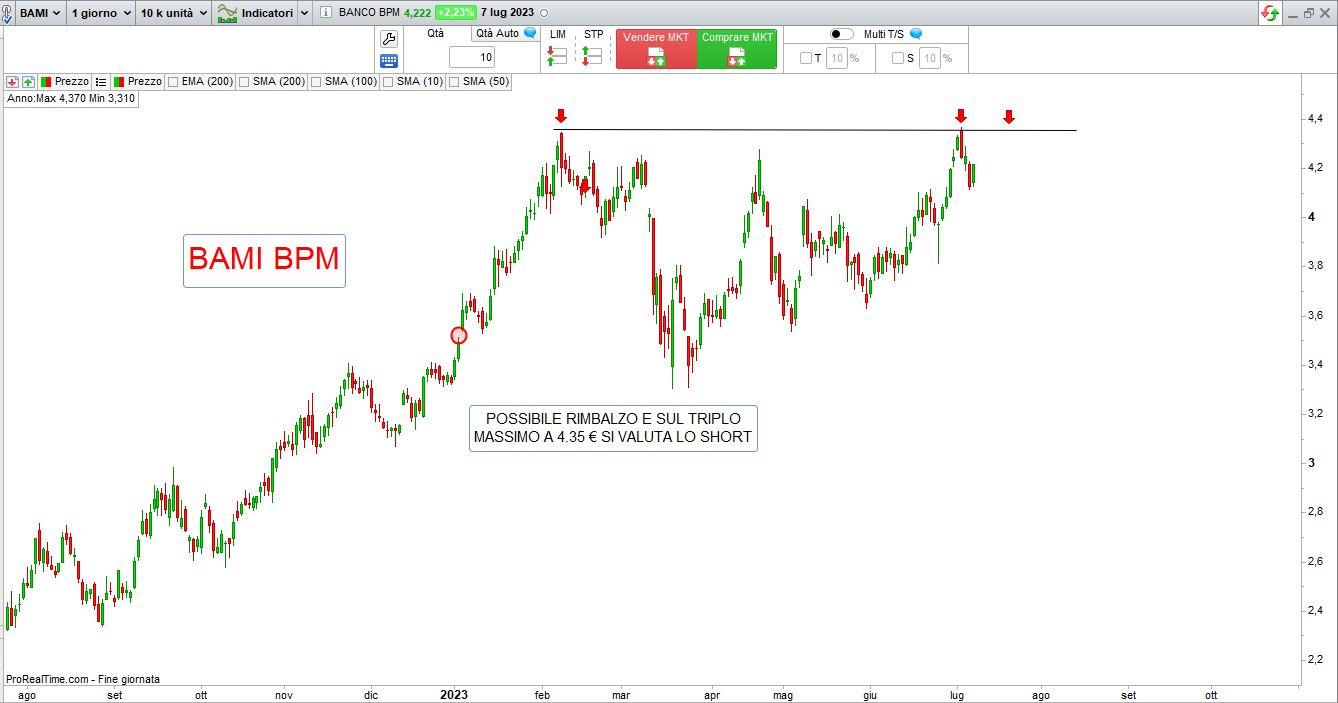
Task: Click the 2023 label on time axis
Action: click(x=455, y=694)
